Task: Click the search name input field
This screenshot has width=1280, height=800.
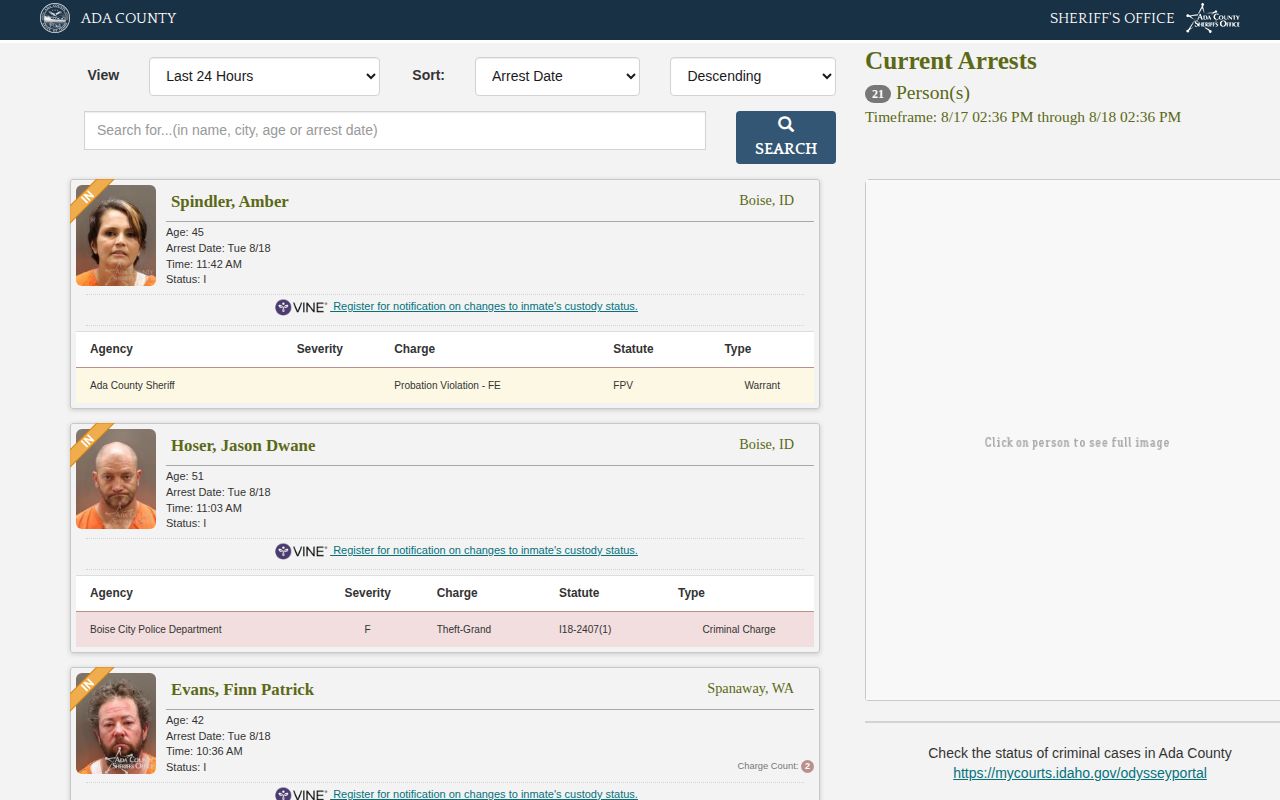Action: point(395,130)
